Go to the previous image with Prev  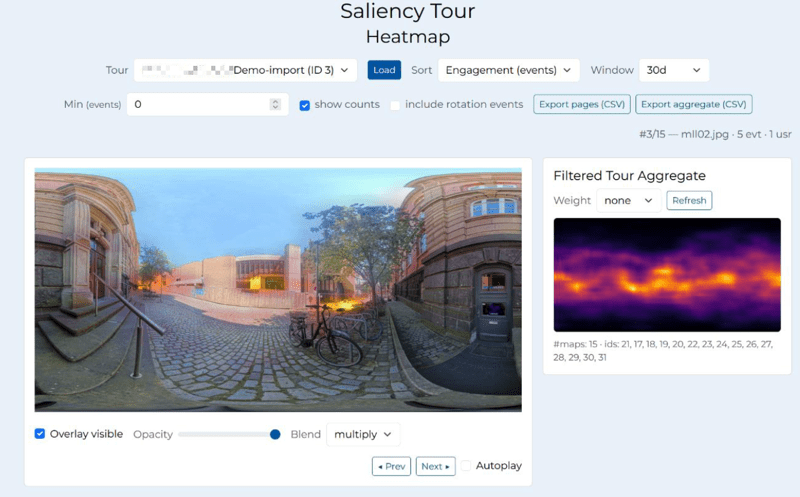[x=391, y=466]
